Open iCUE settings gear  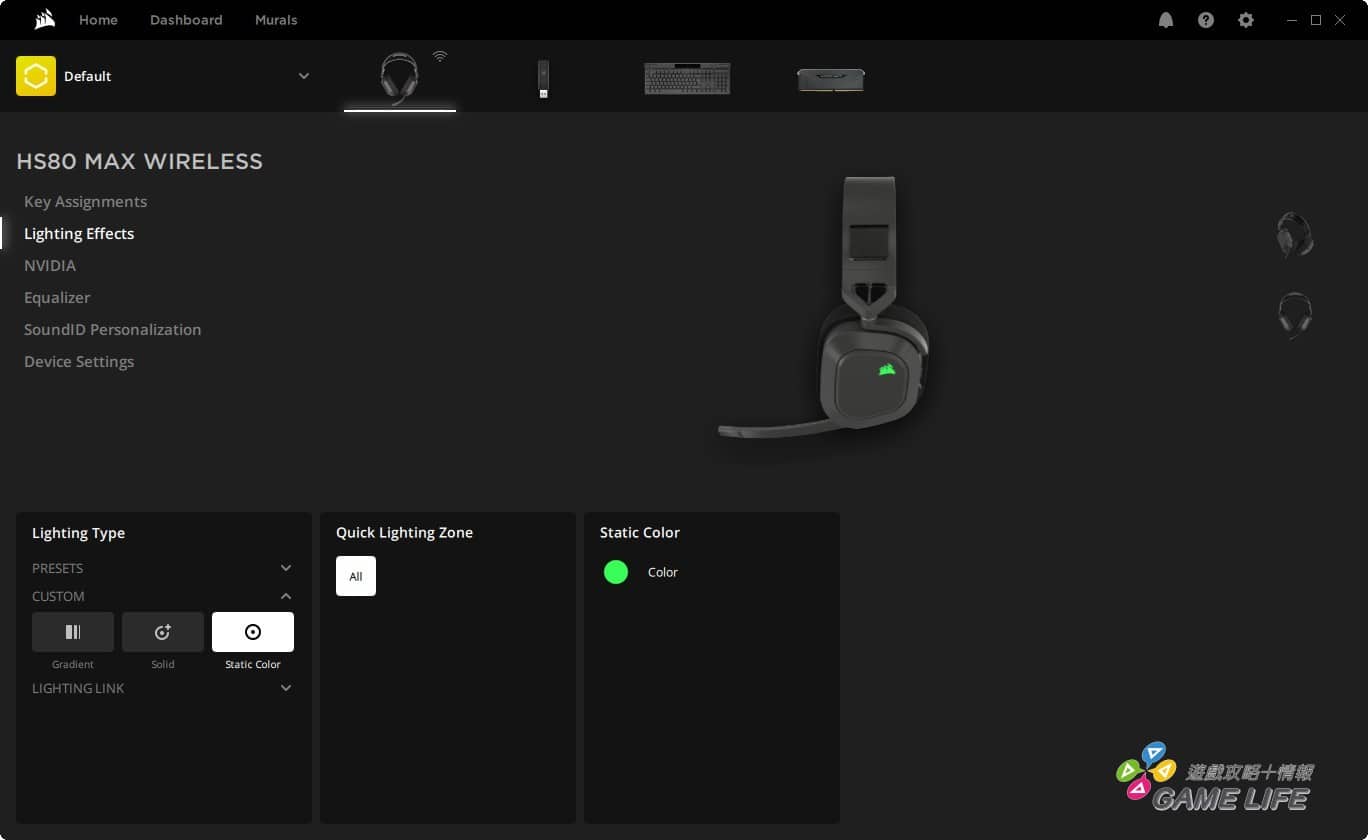coord(1246,20)
